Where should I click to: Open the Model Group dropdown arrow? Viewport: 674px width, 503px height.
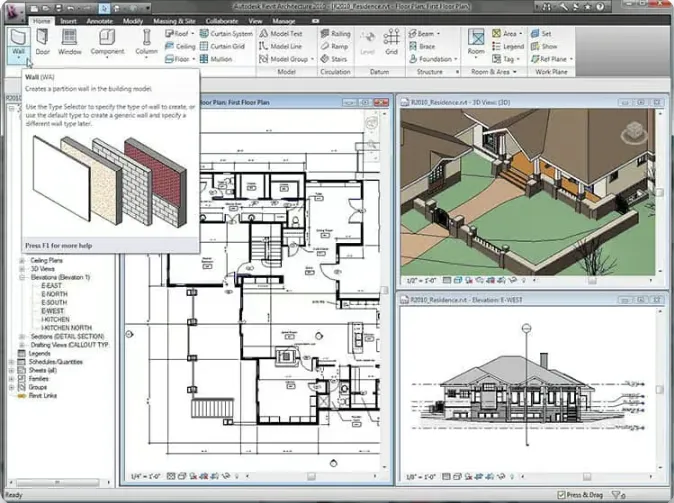(312, 59)
